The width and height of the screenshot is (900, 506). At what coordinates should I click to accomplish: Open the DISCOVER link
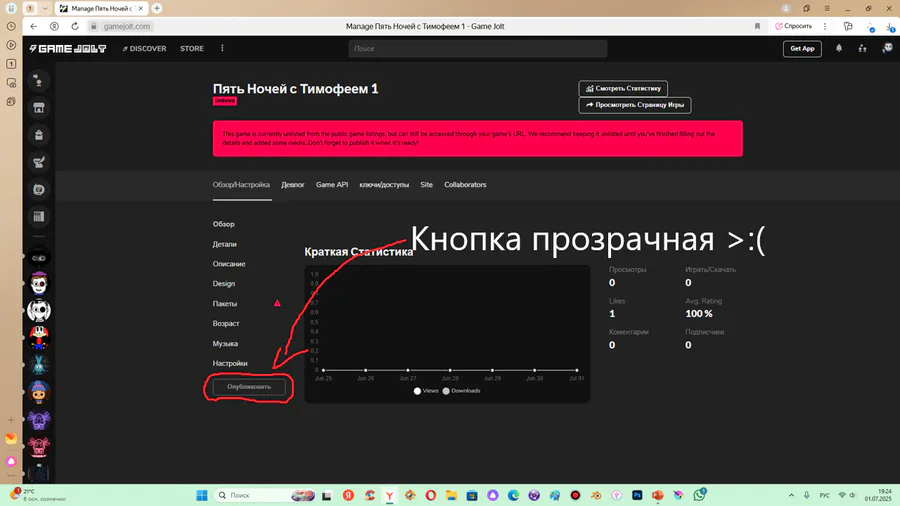[144, 49]
